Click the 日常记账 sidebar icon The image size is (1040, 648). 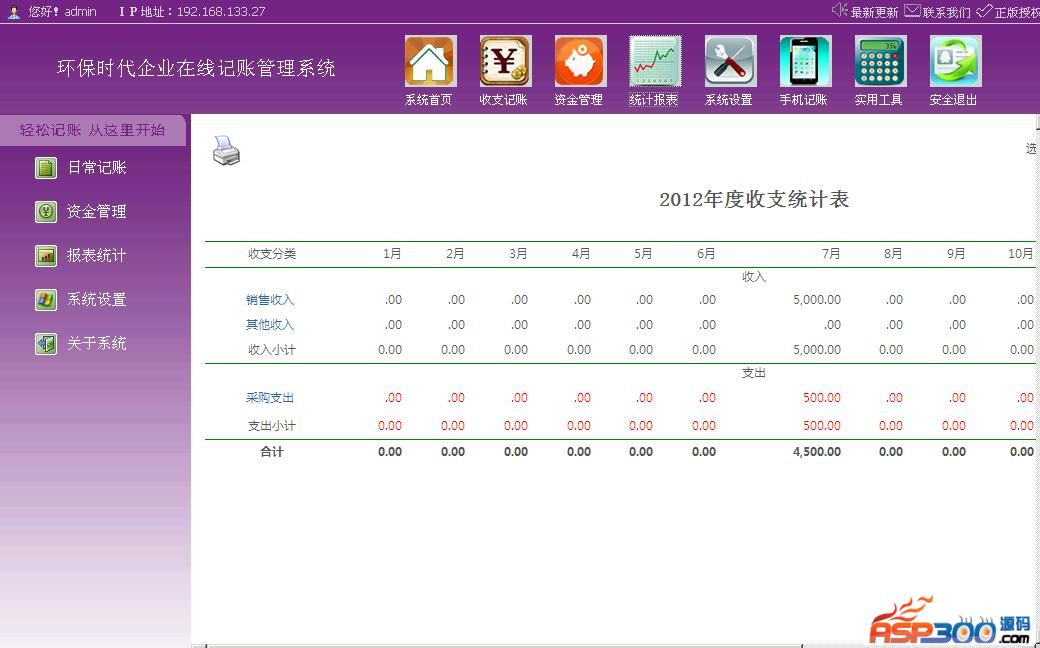click(46, 168)
